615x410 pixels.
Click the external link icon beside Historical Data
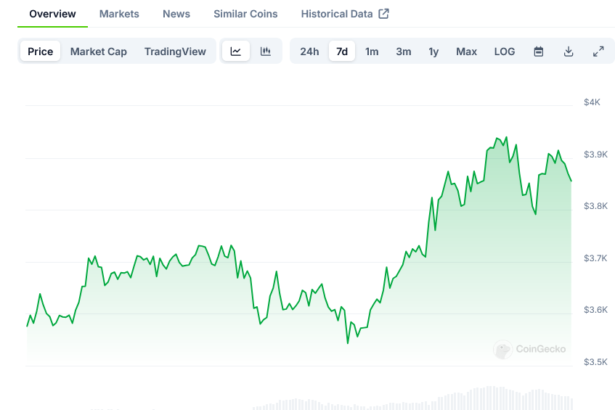tap(383, 14)
